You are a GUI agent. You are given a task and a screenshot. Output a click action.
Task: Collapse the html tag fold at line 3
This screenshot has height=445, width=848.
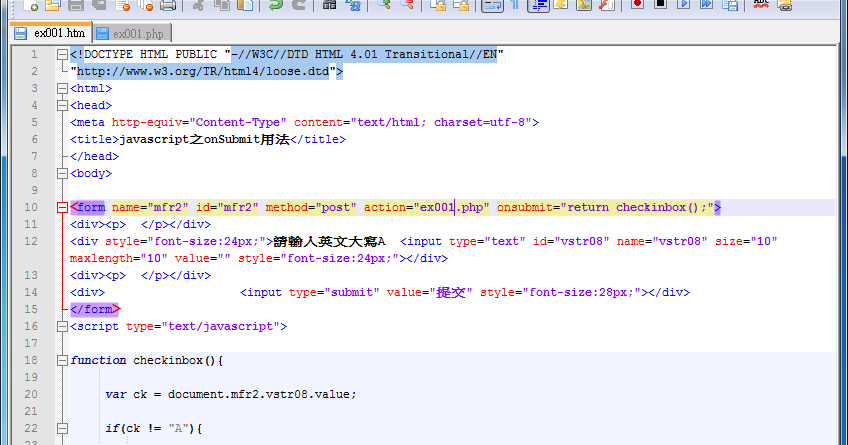62,88
